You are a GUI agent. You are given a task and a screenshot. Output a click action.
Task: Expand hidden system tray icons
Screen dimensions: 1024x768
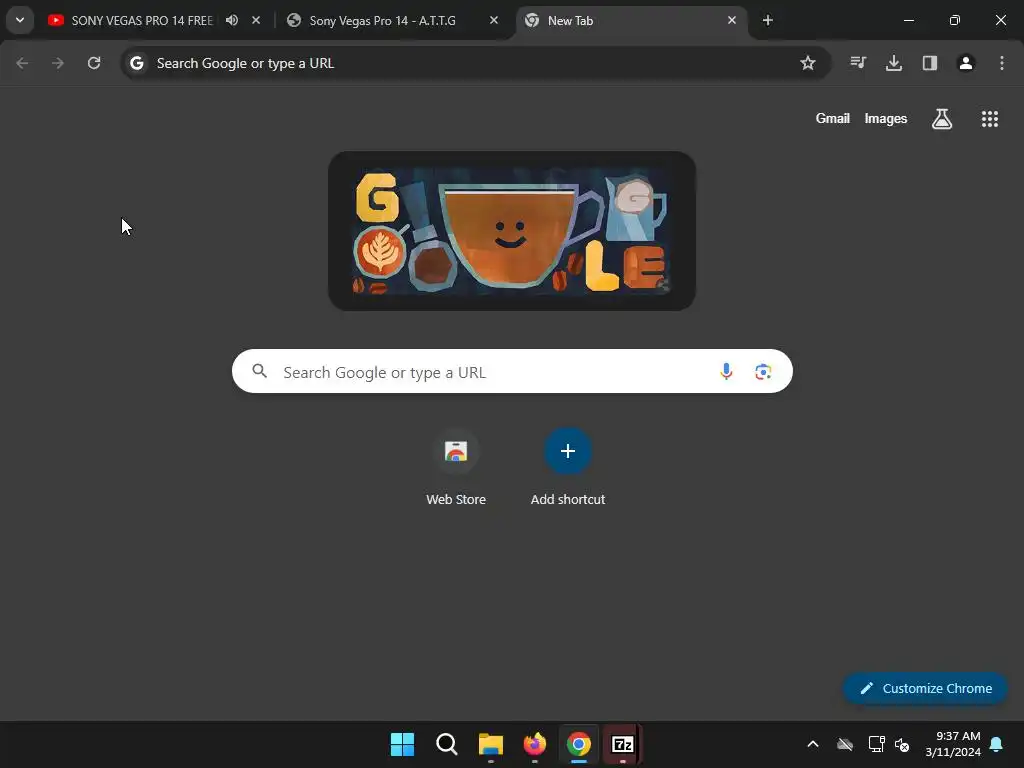pyautogui.click(x=813, y=744)
